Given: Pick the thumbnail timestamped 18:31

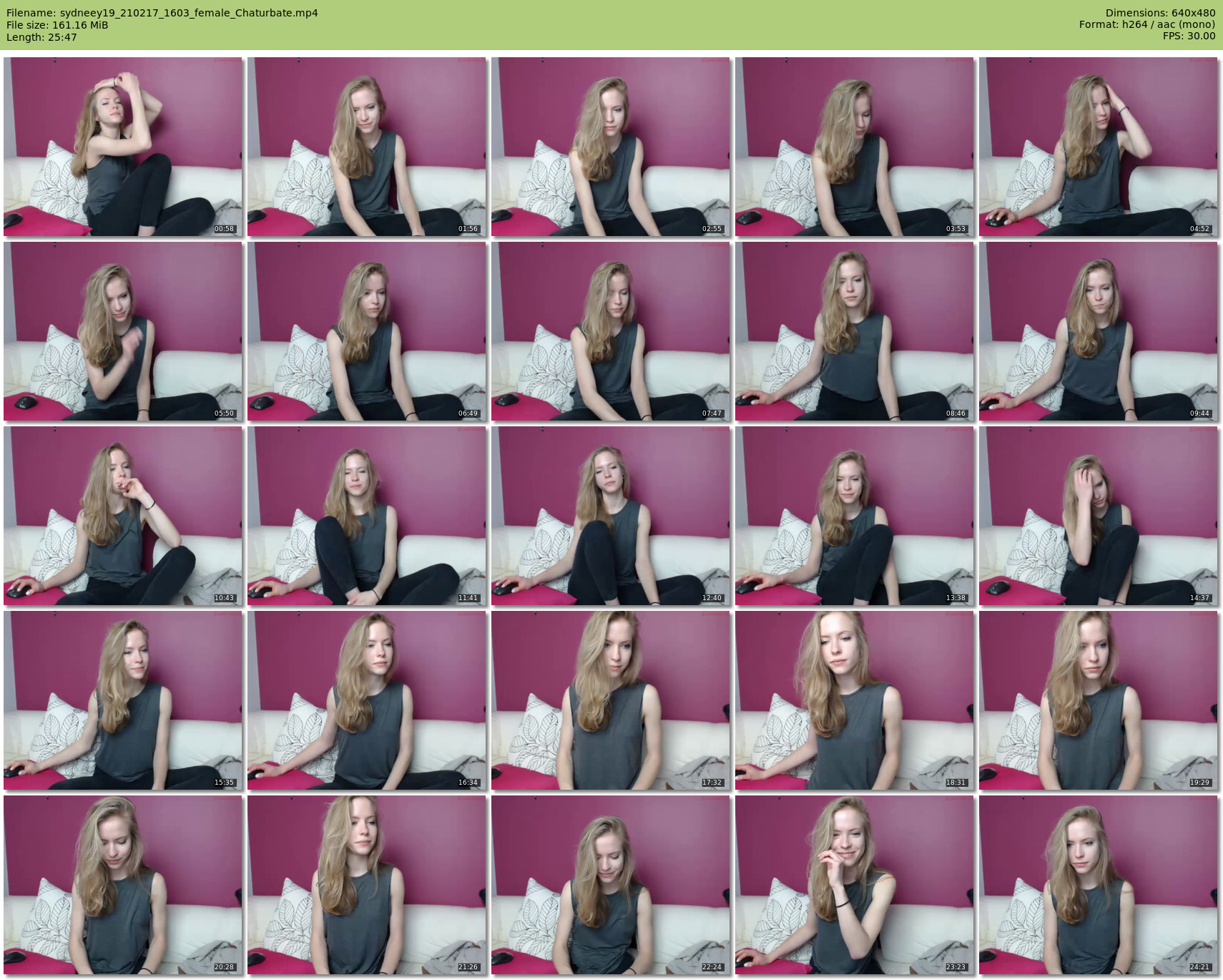Looking at the screenshot, I should coord(855,700).
